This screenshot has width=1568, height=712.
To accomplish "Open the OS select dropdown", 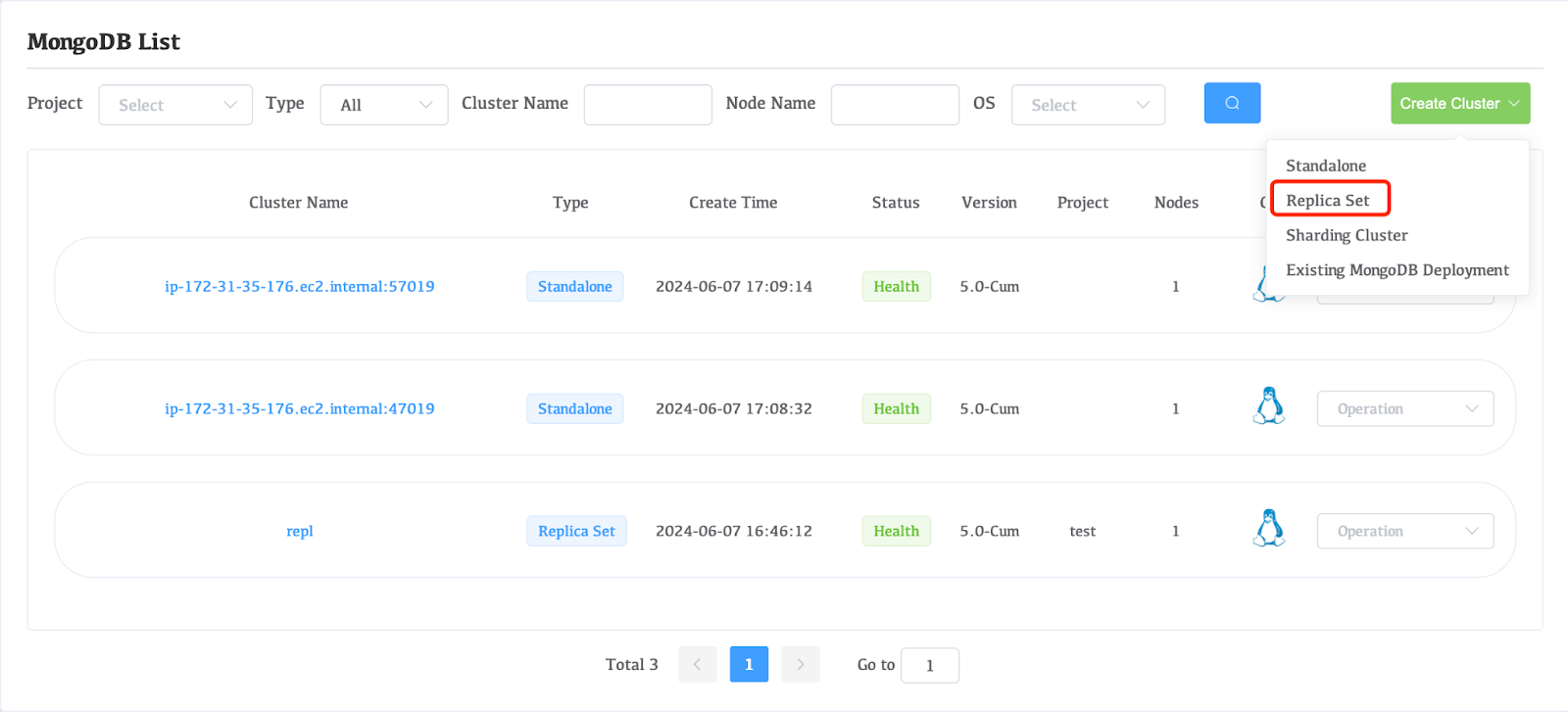I will click(x=1088, y=105).
